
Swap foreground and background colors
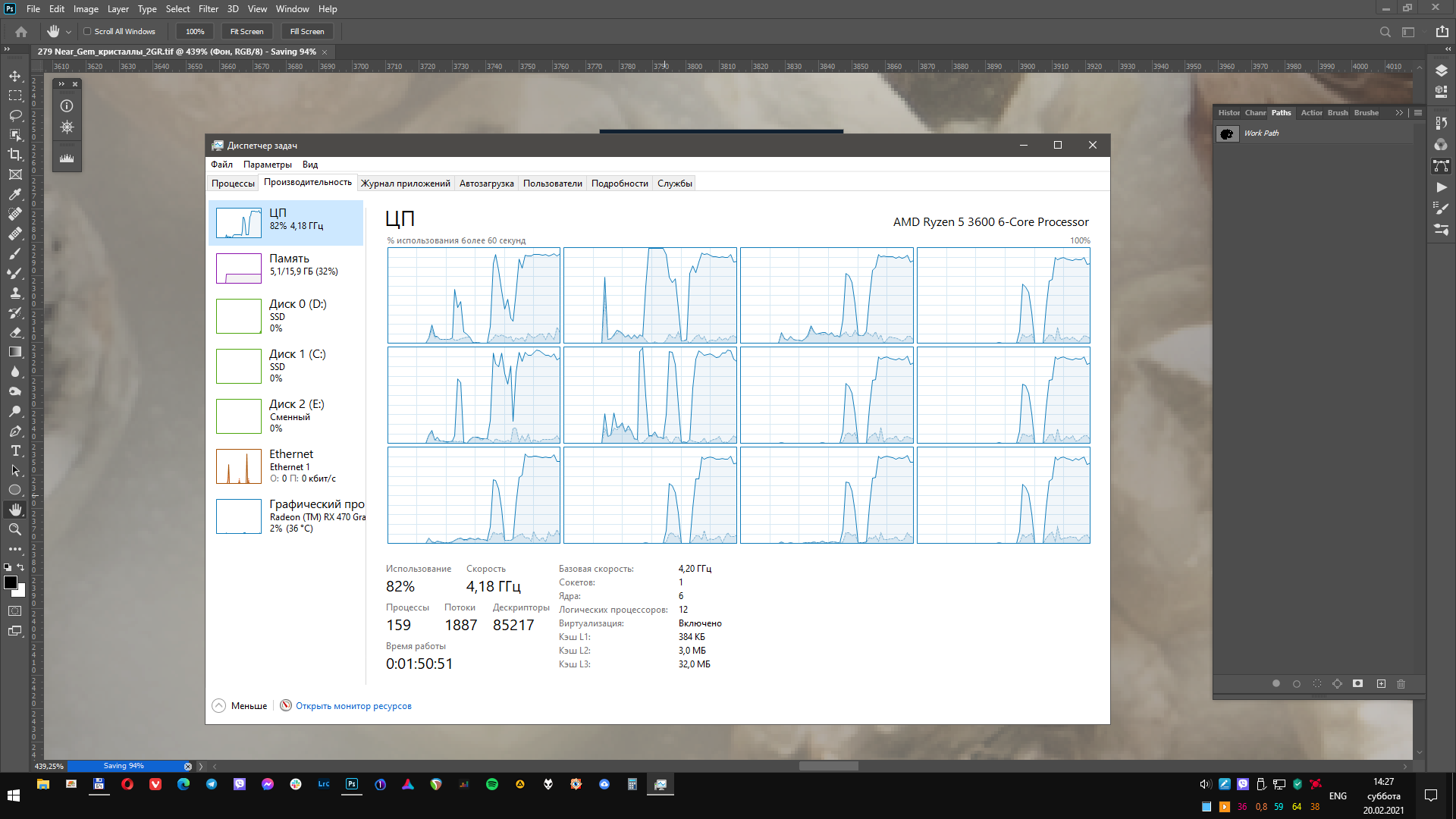(21, 567)
